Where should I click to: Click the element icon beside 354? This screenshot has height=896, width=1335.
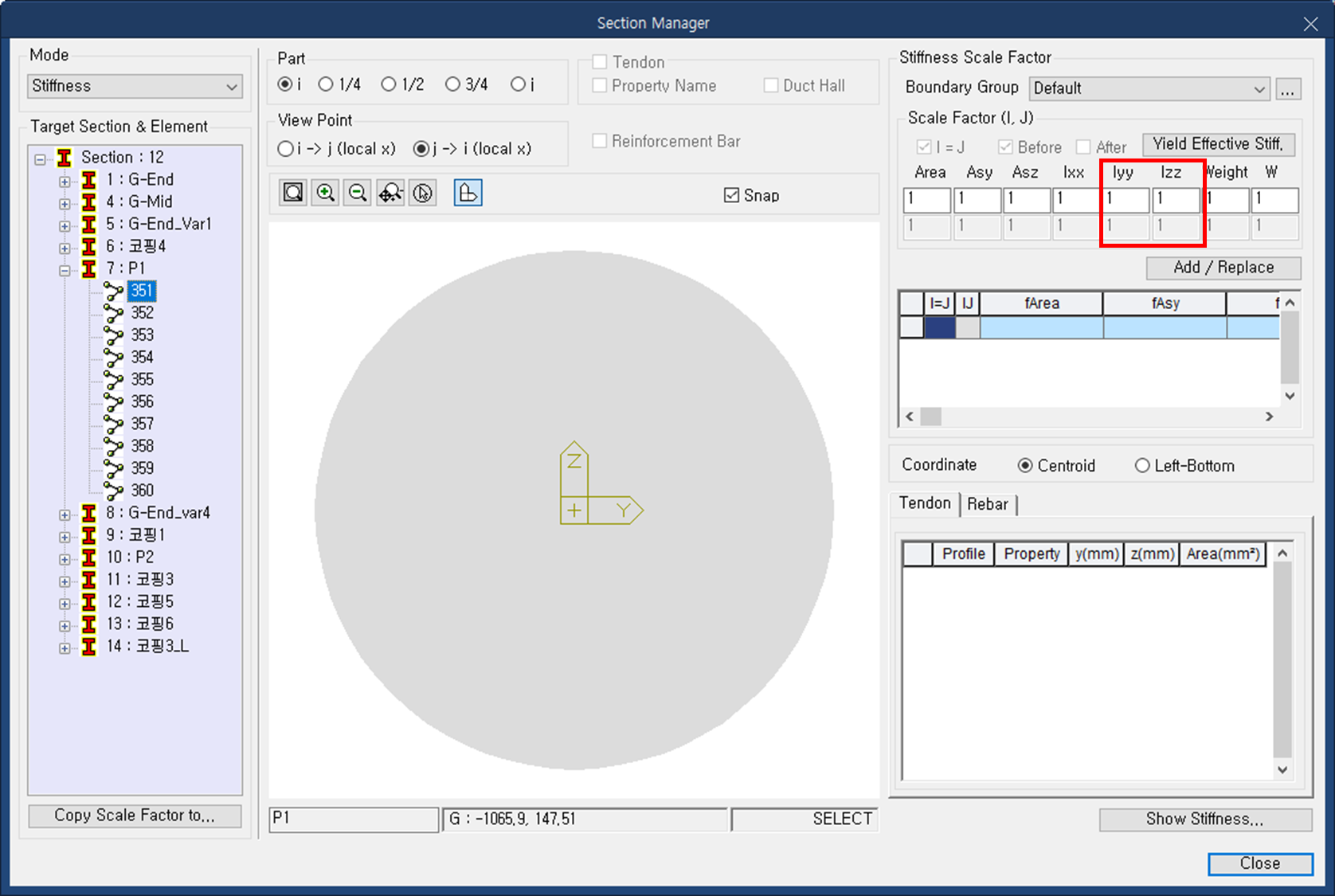114,358
